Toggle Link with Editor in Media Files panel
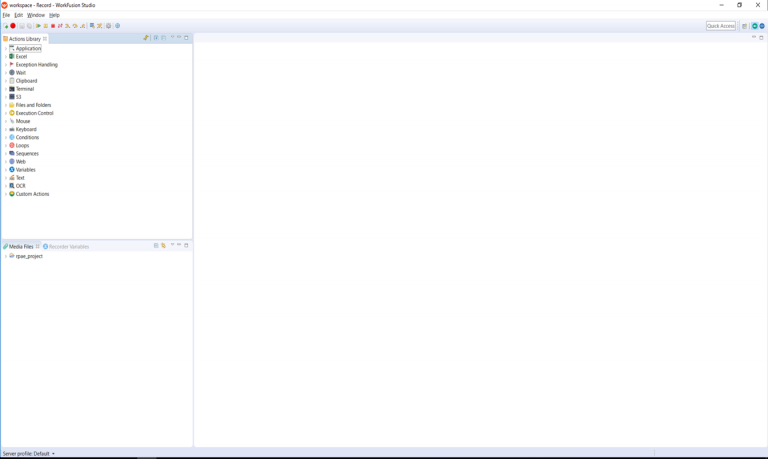The width and height of the screenshot is (768, 459). tap(163, 246)
